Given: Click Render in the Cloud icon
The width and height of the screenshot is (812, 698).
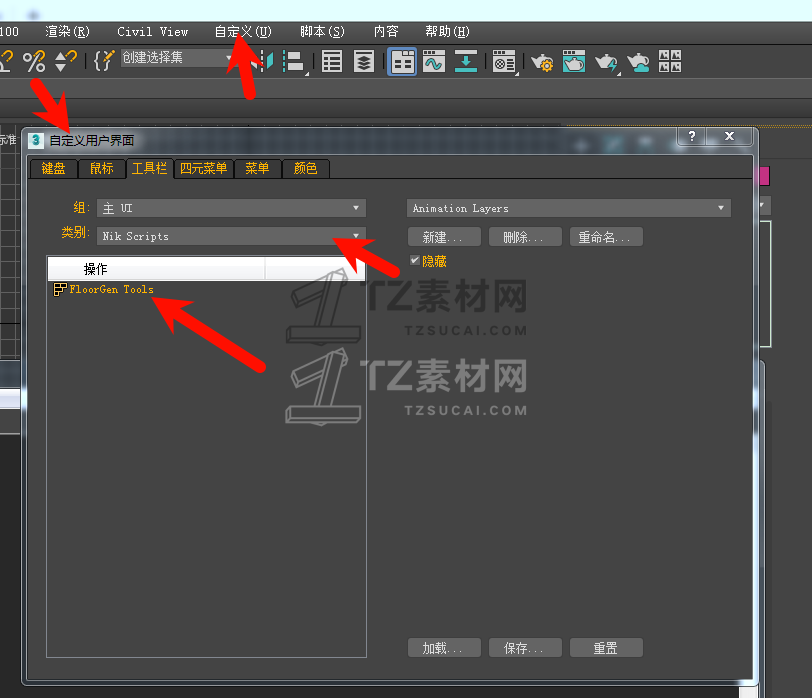Looking at the screenshot, I should (639, 62).
